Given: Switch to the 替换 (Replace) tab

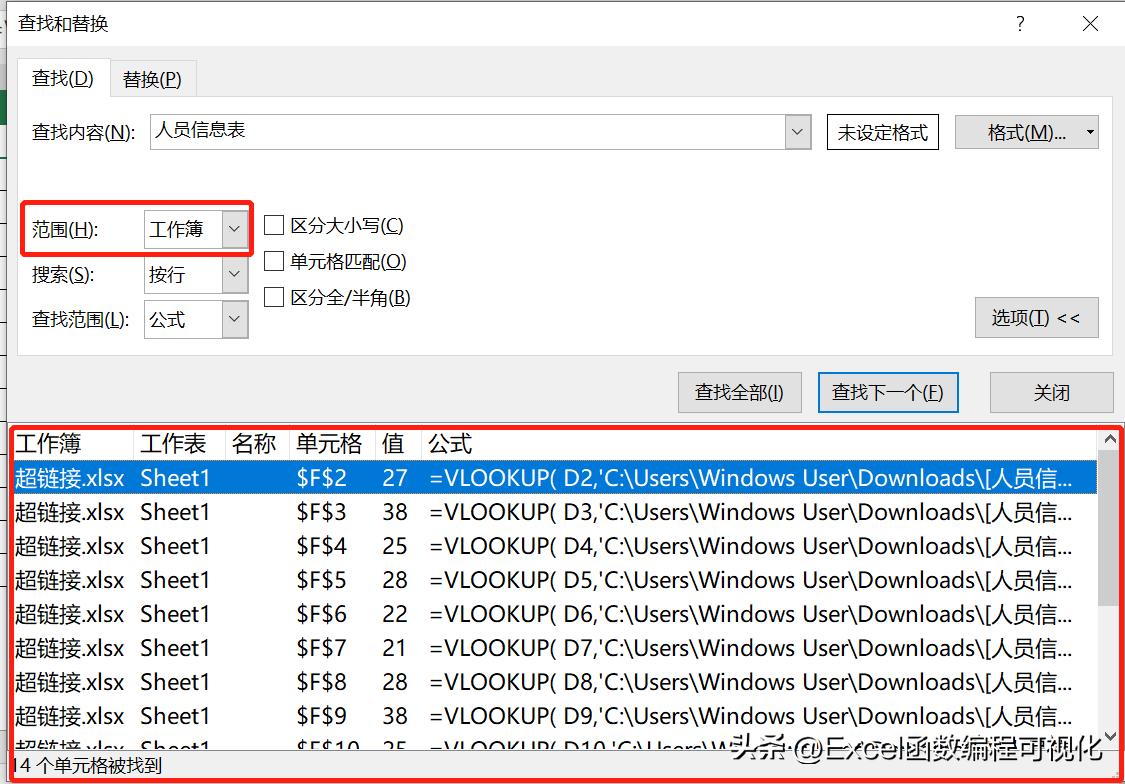Looking at the screenshot, I should tap(152, 78).
